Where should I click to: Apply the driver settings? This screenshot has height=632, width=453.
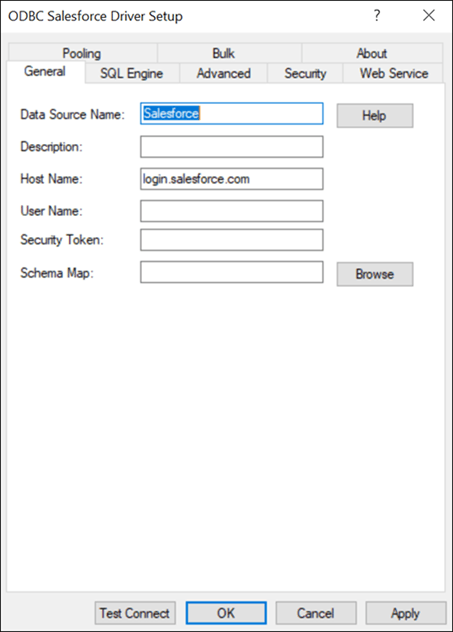point(406,613)
